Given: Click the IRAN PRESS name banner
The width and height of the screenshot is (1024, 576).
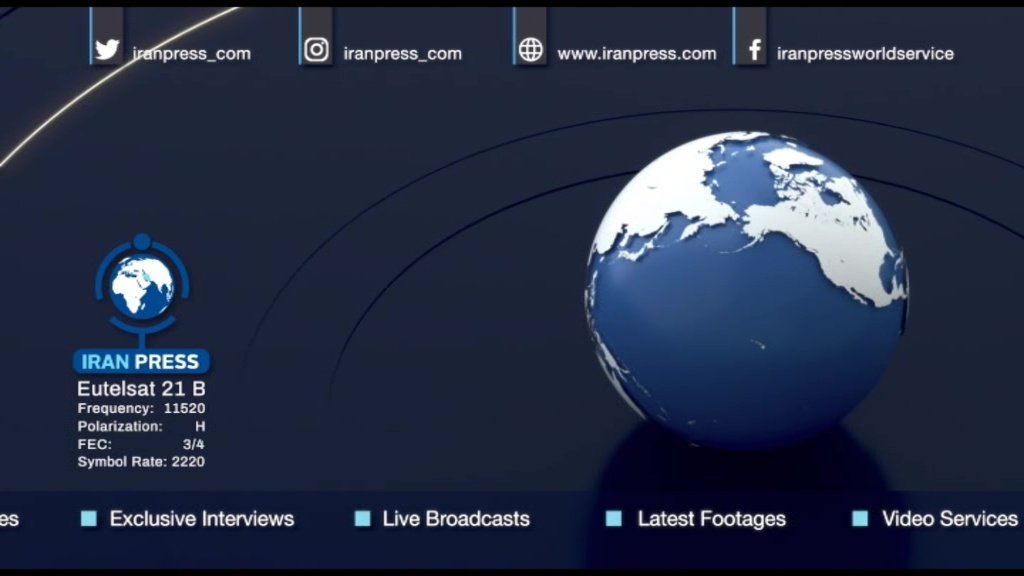Looking at the screenshot, I should (x=141, y=362).
